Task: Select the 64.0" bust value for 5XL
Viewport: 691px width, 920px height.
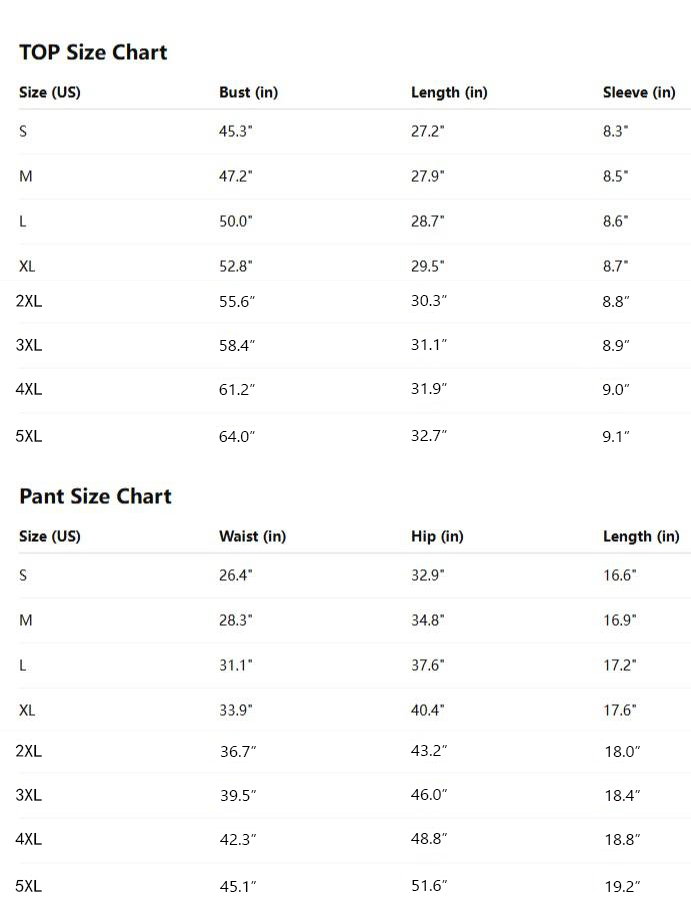Action: (x=238, y=436)
